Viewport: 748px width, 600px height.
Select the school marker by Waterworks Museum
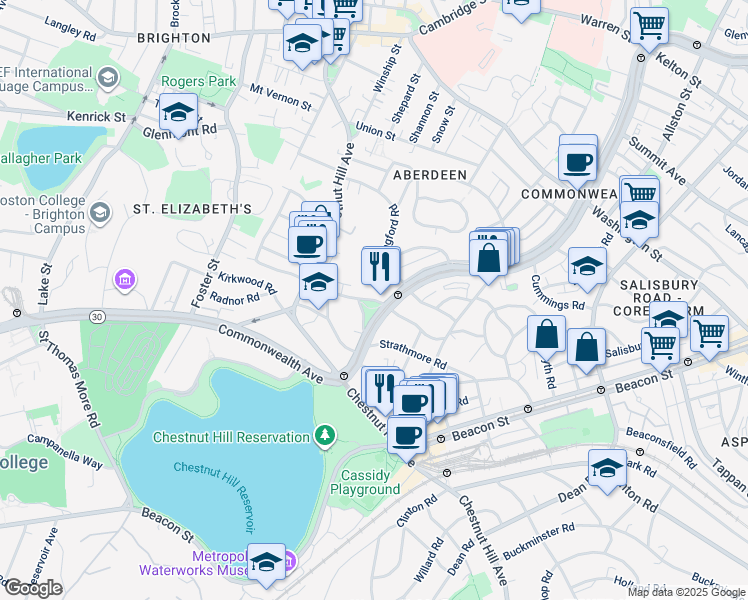coord(266,563)
